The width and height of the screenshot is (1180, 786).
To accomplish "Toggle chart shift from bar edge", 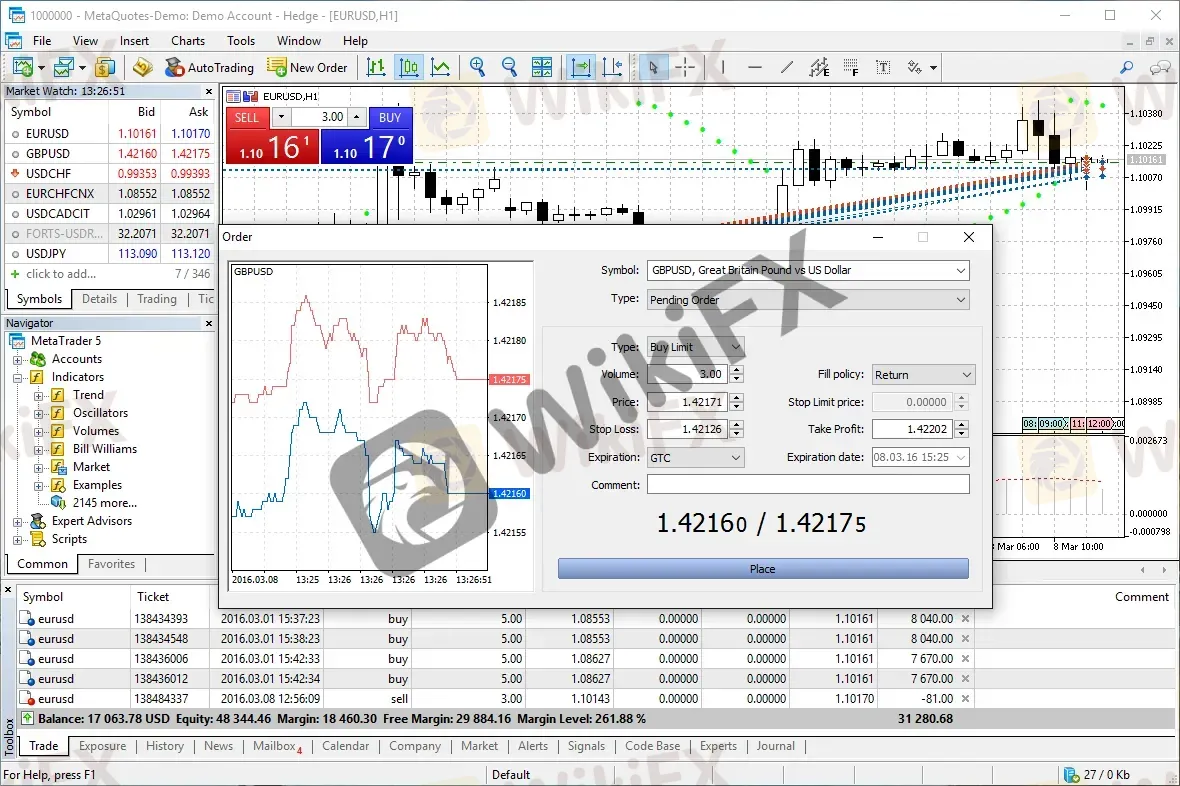I will pyautogui.click(x=613, y=67).
